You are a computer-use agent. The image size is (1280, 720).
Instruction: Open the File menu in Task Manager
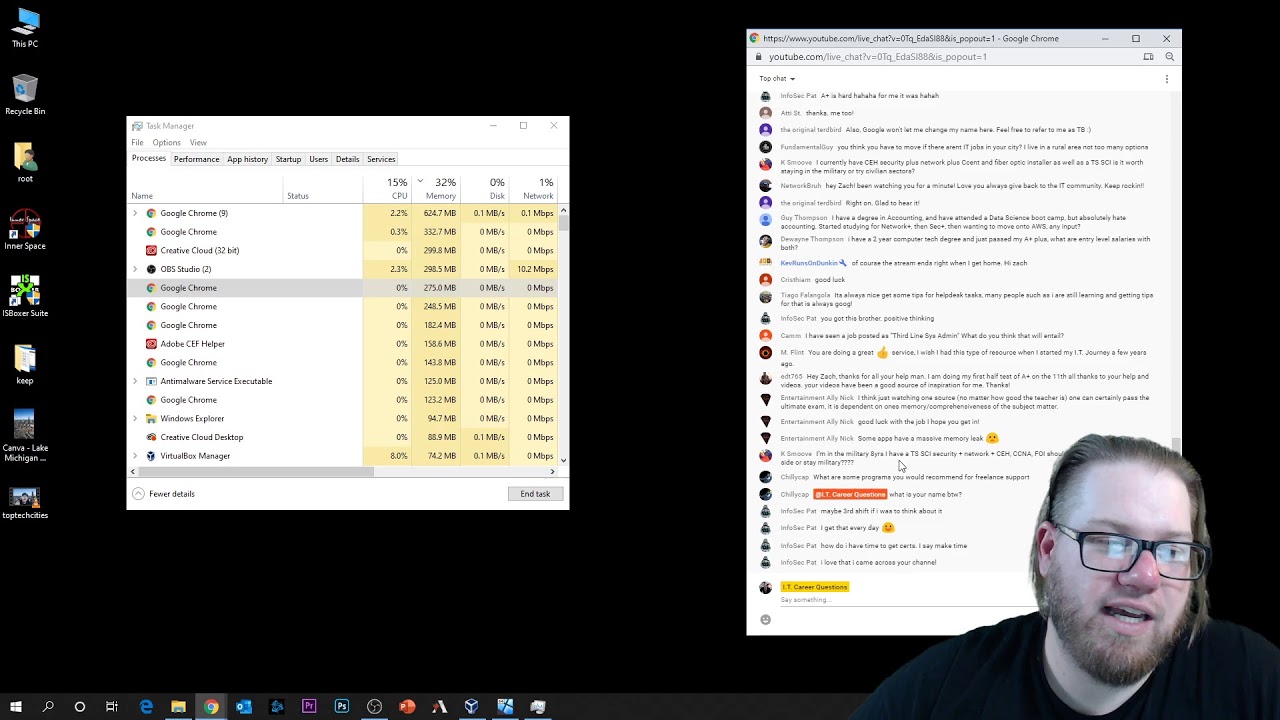[137, 143]
